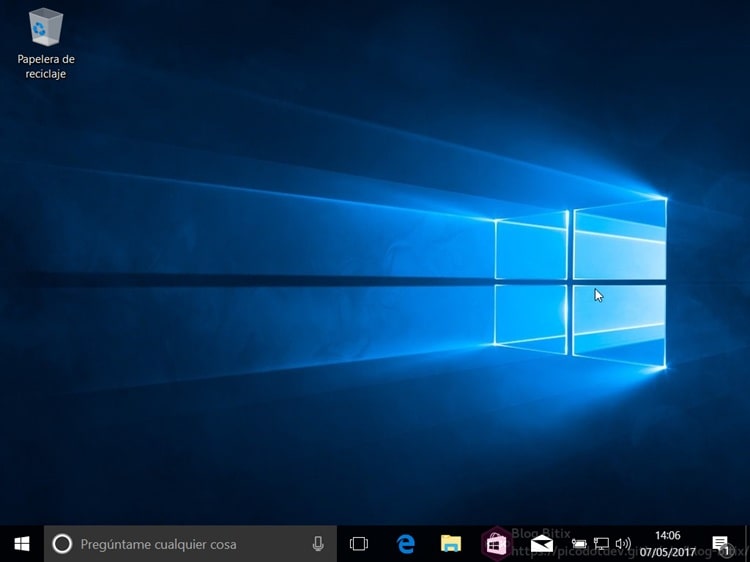The image size is (750, 562).
Task: Click the Cortana circle icon
Action: click(x=62, y=544)
